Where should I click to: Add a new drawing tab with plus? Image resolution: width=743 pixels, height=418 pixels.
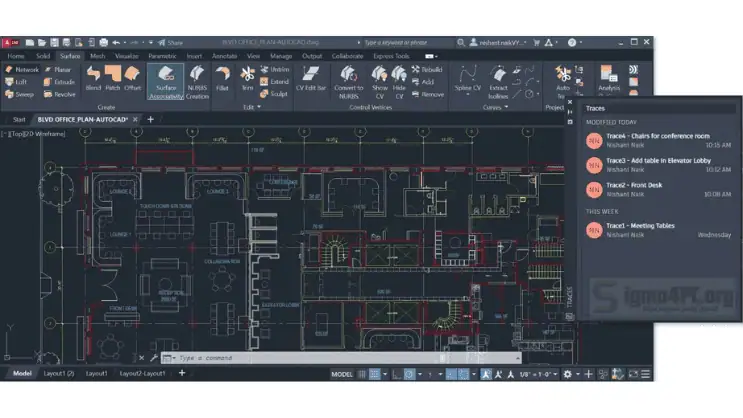tap(151, 119)
